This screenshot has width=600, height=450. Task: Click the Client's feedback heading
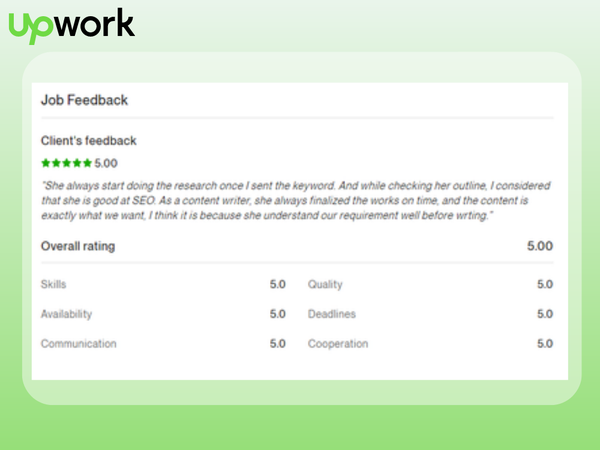pos(88,141)
